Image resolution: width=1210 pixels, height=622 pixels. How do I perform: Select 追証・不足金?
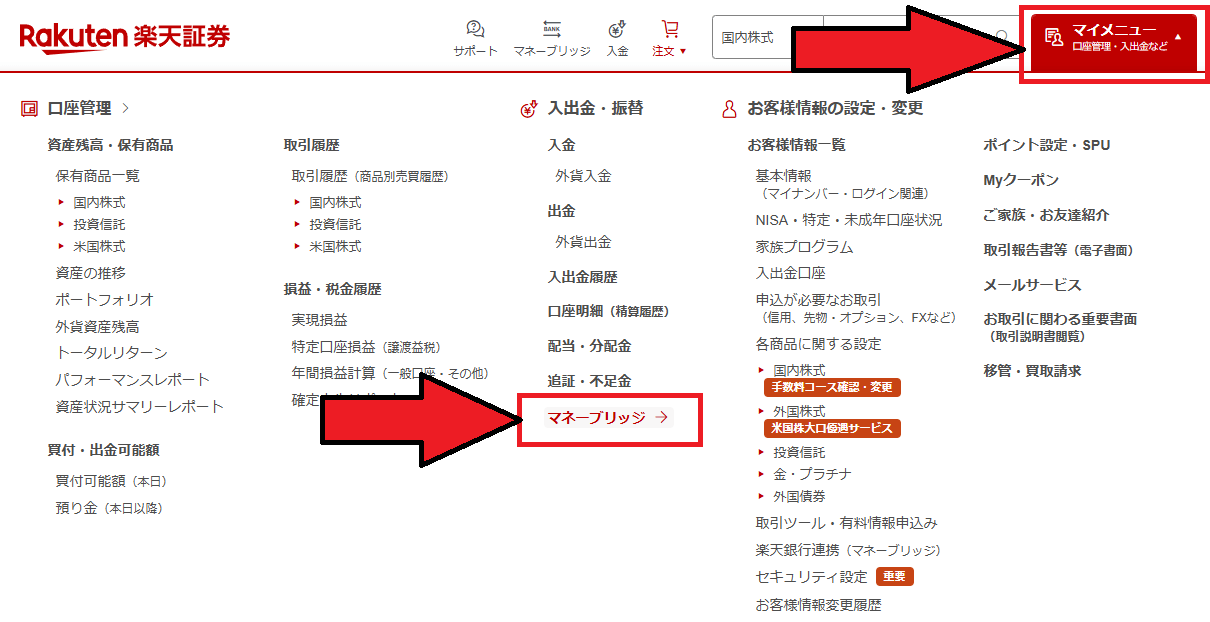tap(589, 381)
